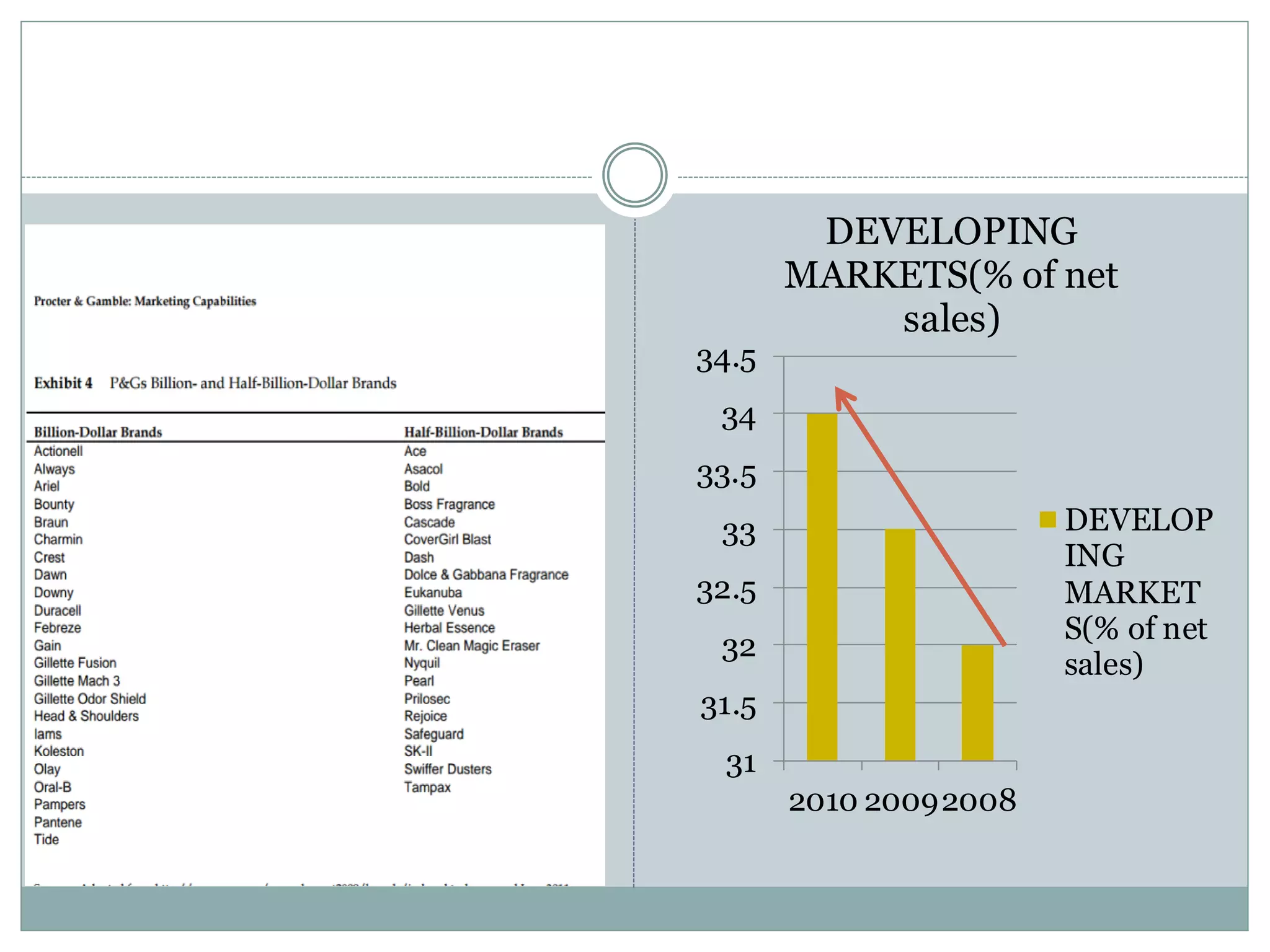
Task: Click the yellow legend swatch for Developing Markets
Action: coord(1047,519)
